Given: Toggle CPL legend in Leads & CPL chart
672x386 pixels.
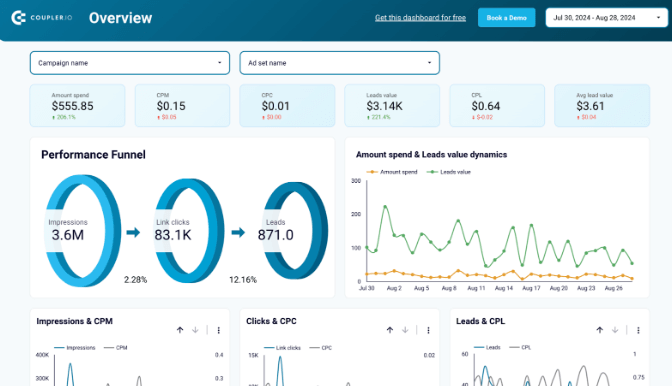Looking at the screenshot, I should click(520, 347).
